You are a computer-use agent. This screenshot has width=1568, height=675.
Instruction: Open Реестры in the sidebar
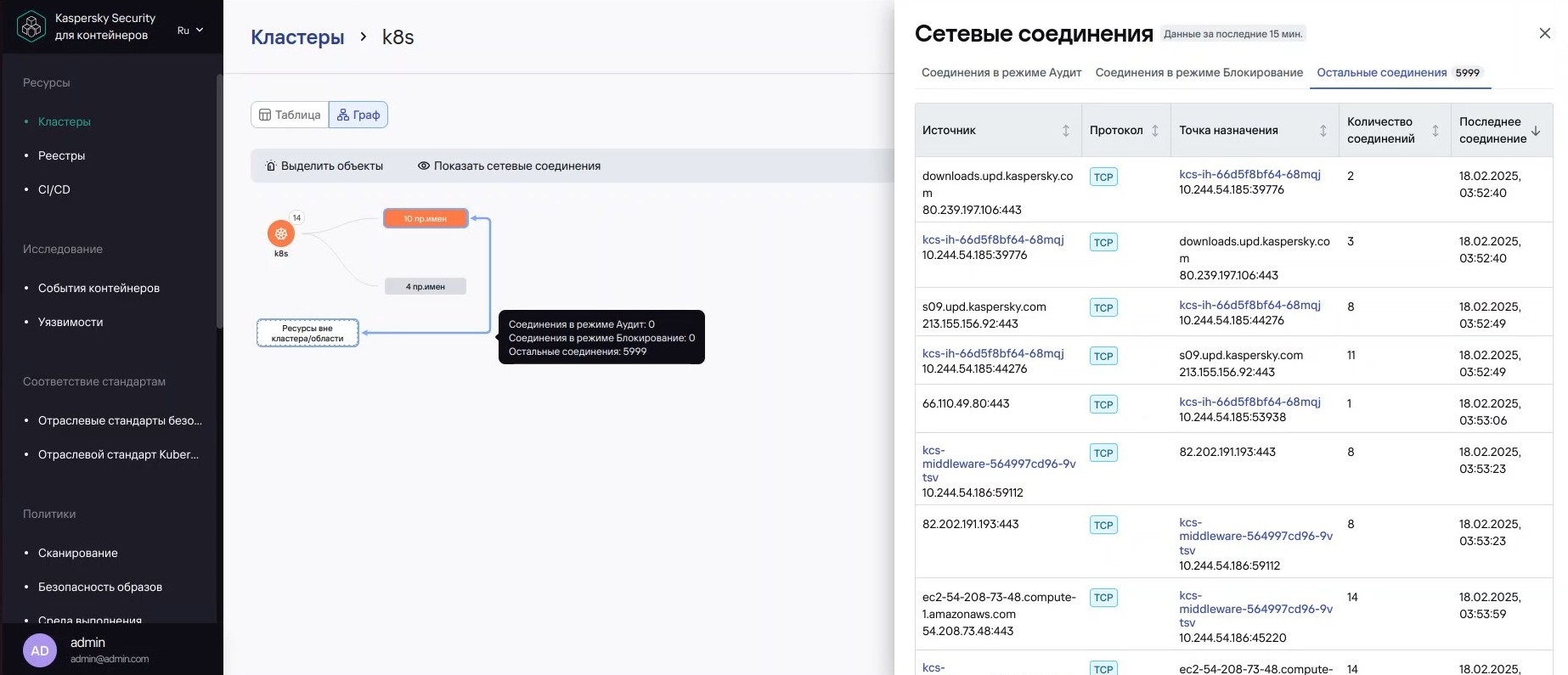[x=61, y=155]
